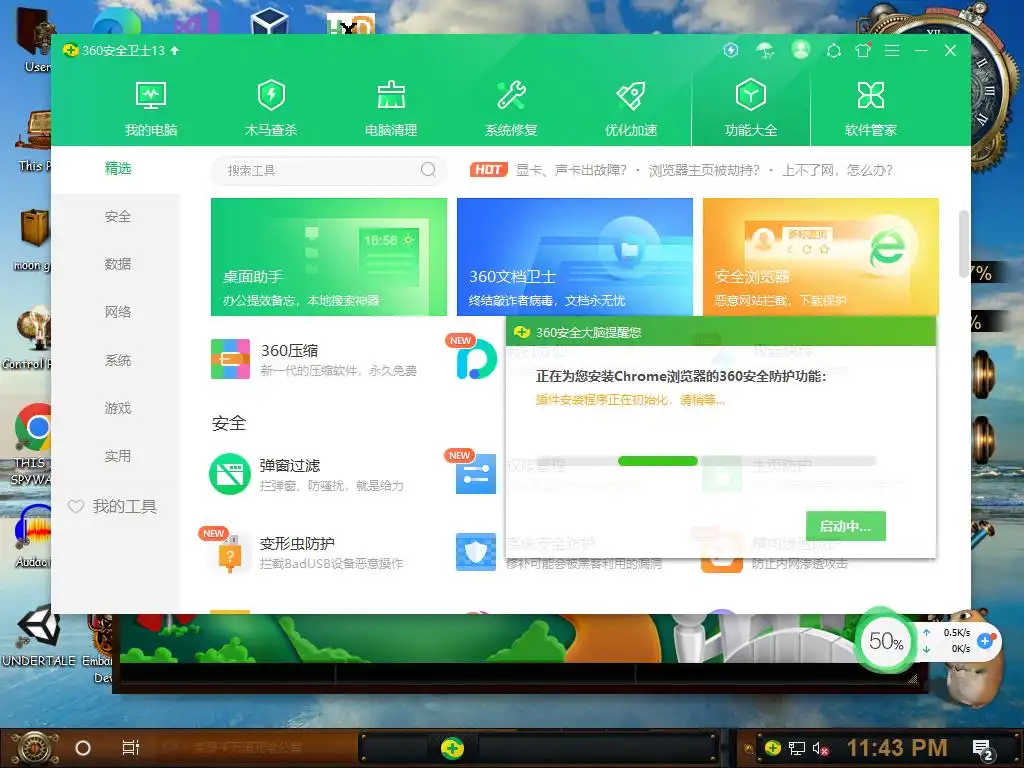Select 网络 category in sidebar
The width and height of the screenshot is (1024, 768).
tap(118, 312)
